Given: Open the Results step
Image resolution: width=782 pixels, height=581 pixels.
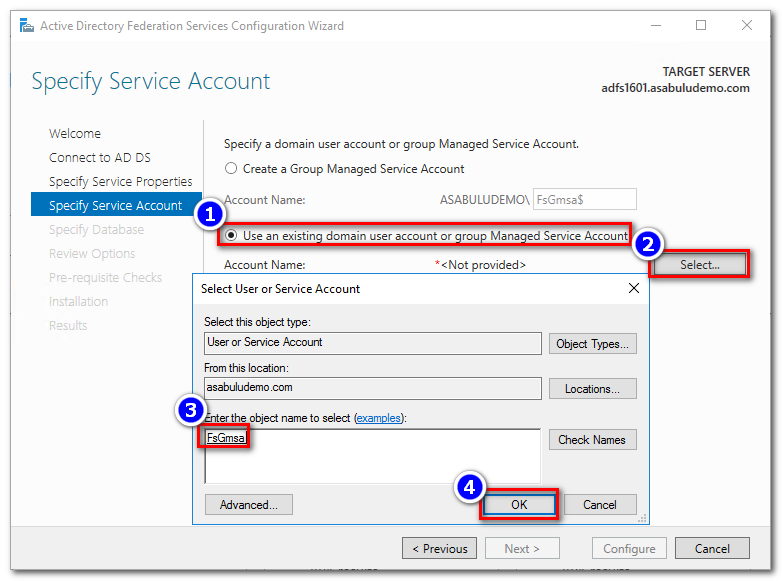Looking at the screenshot, I should point(68,325).
